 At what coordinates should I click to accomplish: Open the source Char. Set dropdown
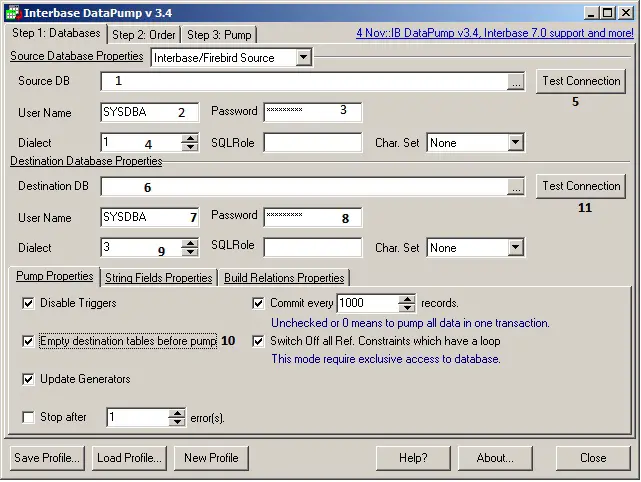[515, 143]
